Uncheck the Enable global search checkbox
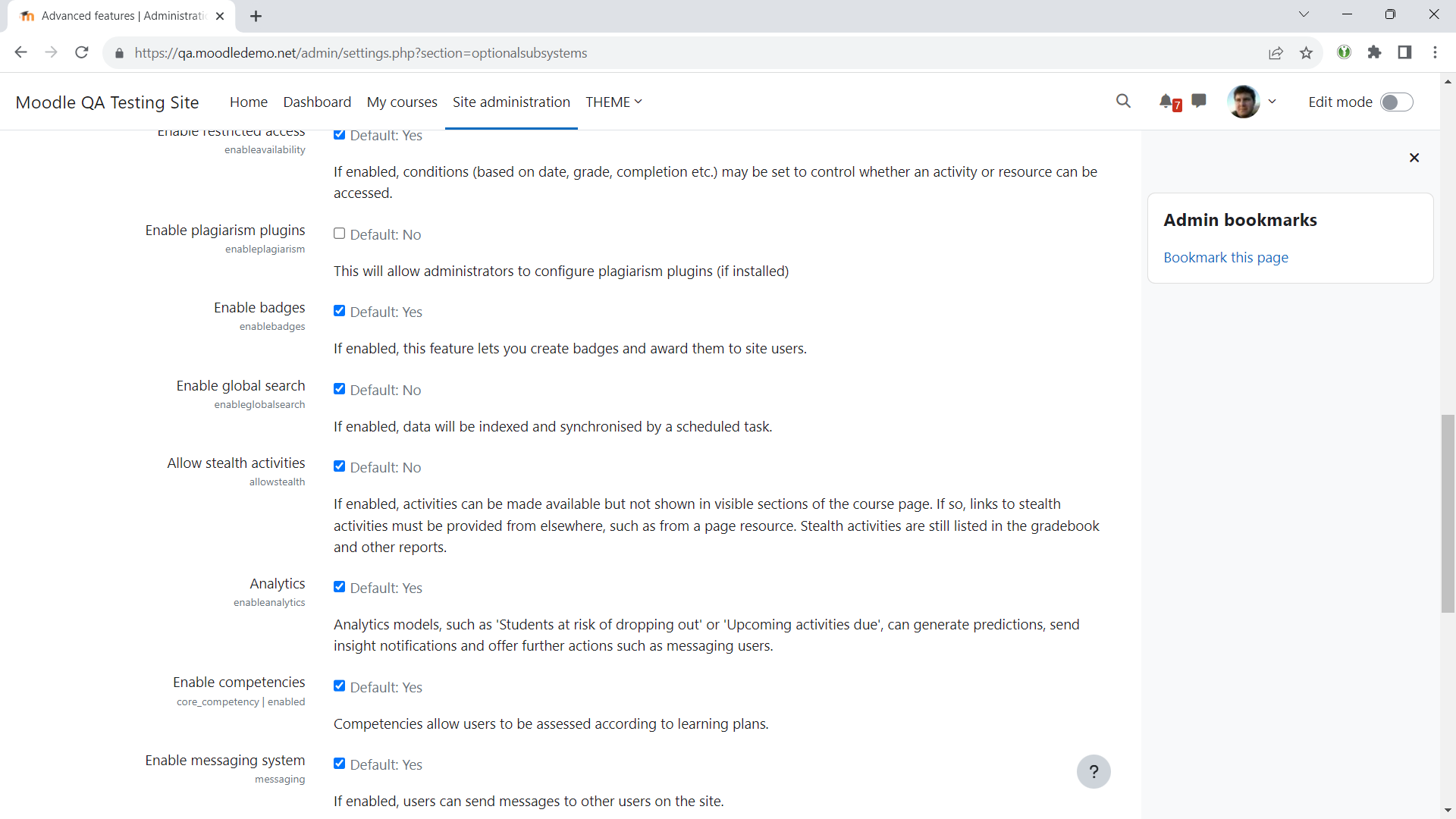 coord(339,389)
